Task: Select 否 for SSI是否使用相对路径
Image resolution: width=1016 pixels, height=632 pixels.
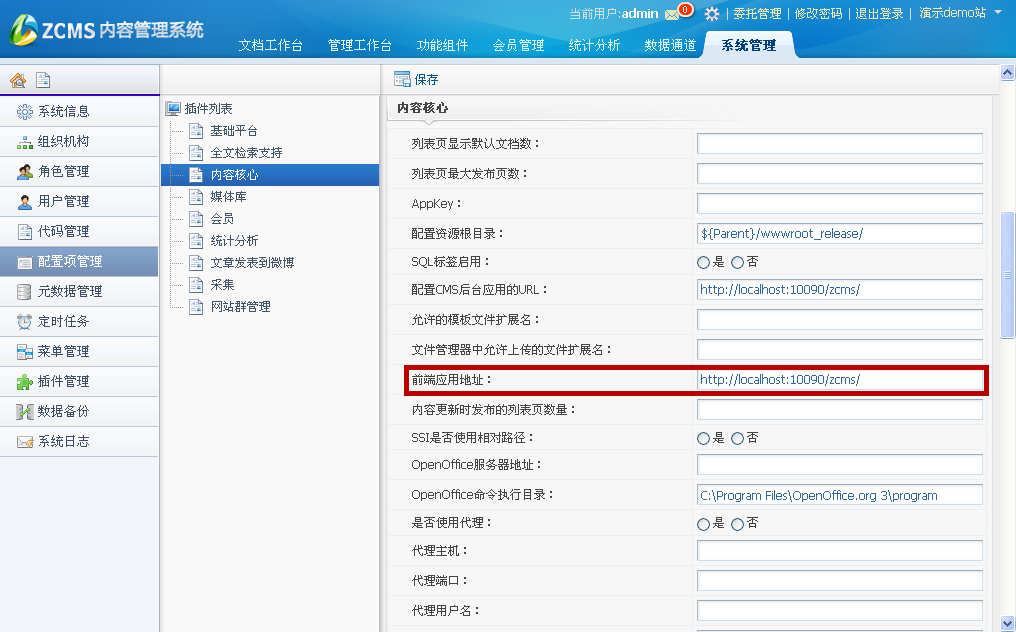Action: click(x=738, y=438)
